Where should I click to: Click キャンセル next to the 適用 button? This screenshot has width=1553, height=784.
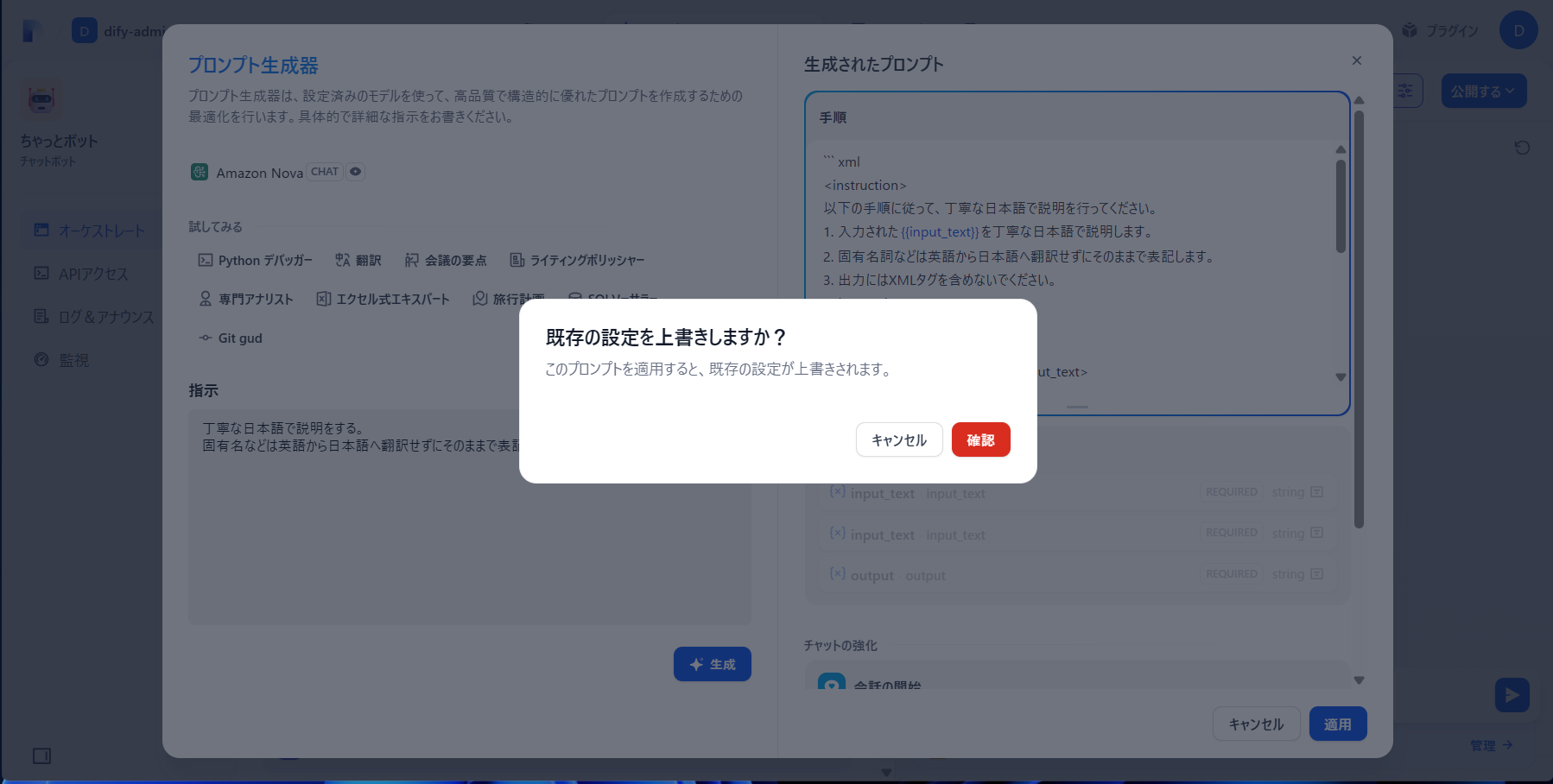pyautogui.click(x=1256, y=724)
